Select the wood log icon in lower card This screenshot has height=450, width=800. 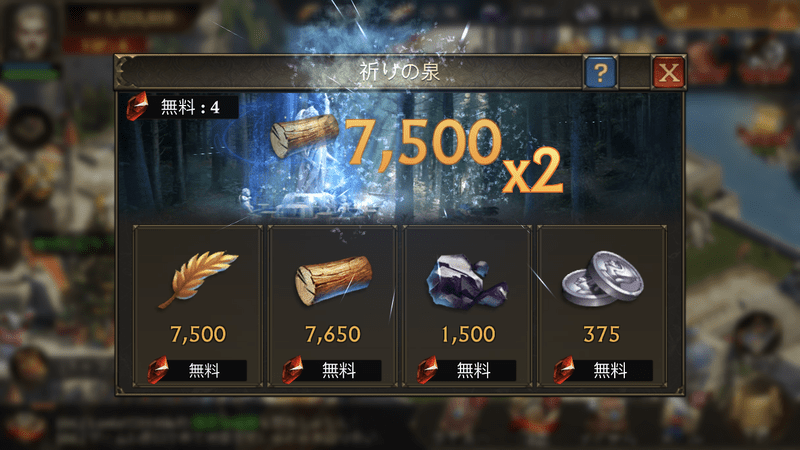click(334, 280)
